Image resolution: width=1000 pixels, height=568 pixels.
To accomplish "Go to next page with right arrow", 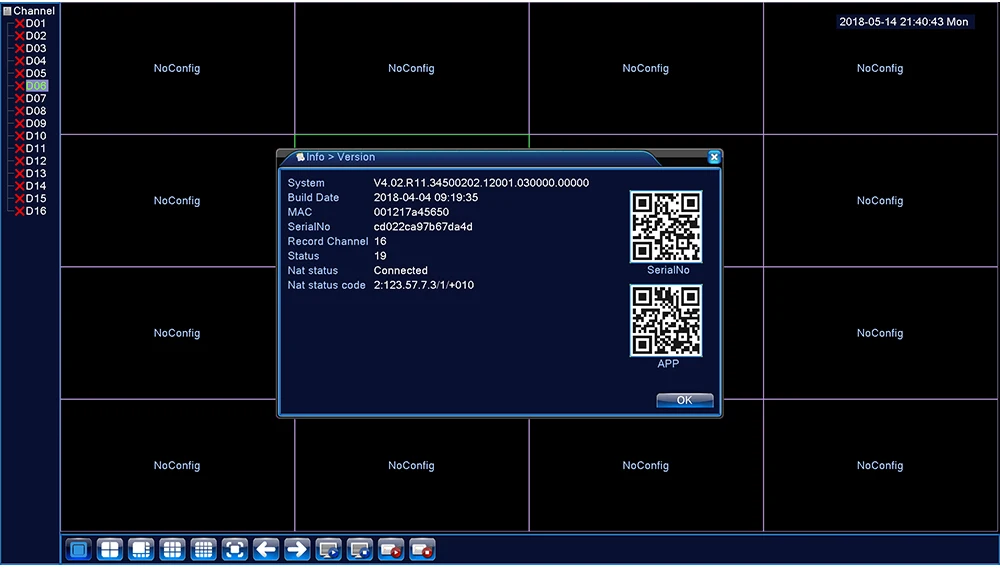I will click(x=297, y=550).
